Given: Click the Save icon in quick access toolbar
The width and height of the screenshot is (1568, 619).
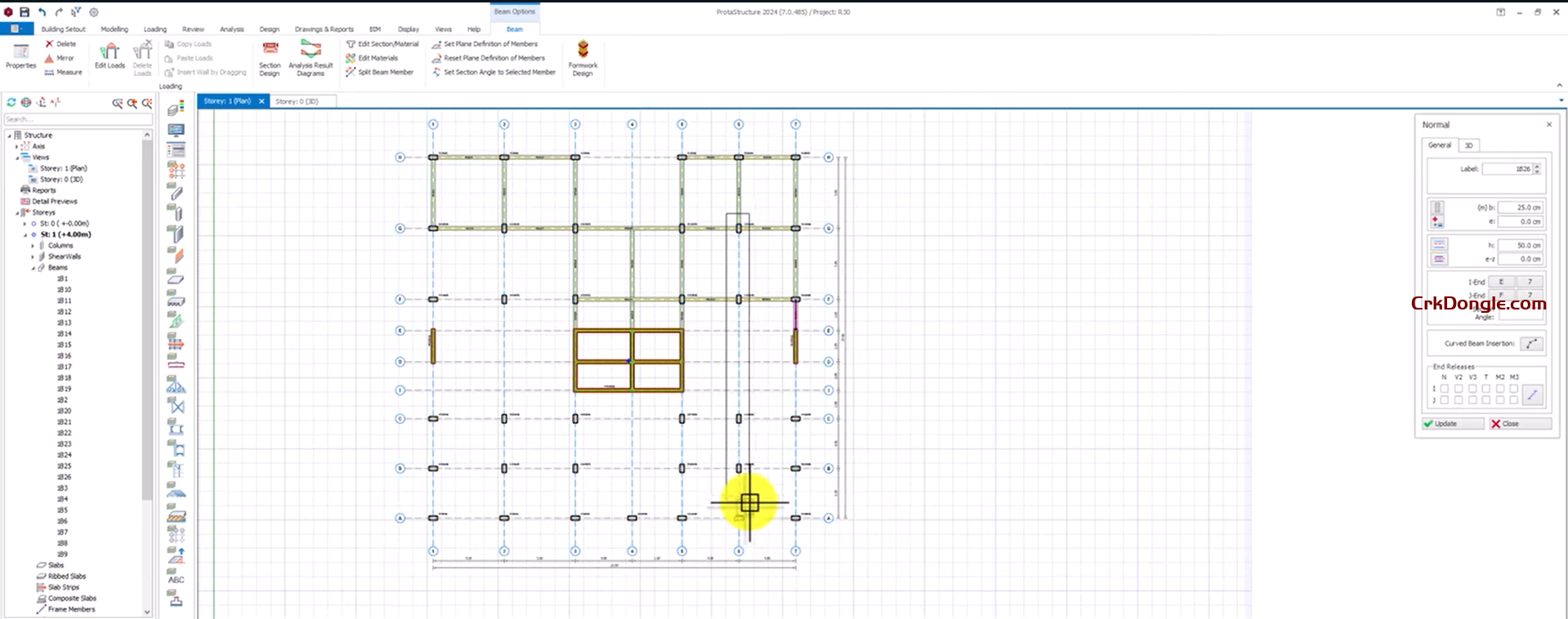Looking at the screenshot, I should pyautogui.click(x=25, y=12).
